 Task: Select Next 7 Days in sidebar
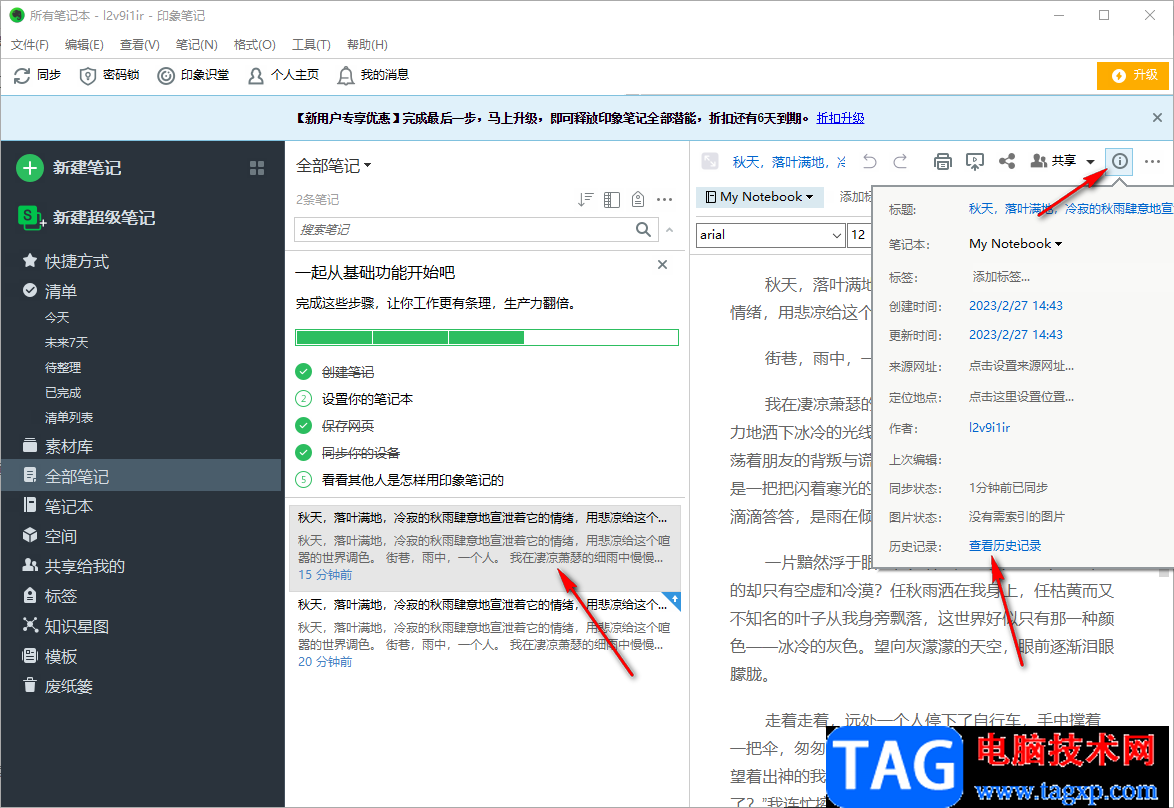coord(67,342)
